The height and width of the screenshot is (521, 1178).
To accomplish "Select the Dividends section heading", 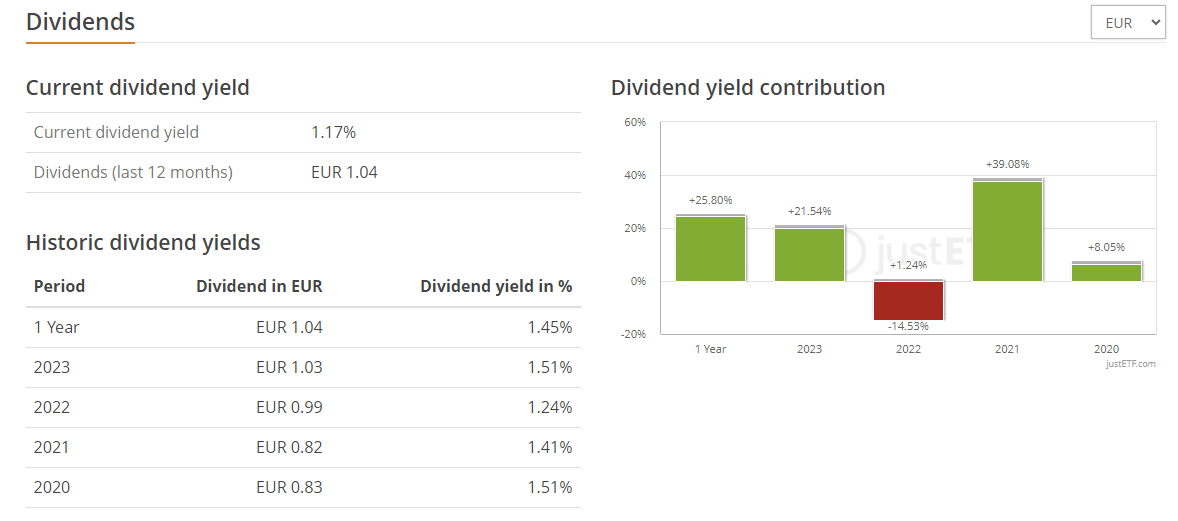I will pyautogui.click(x=80, y=22).
